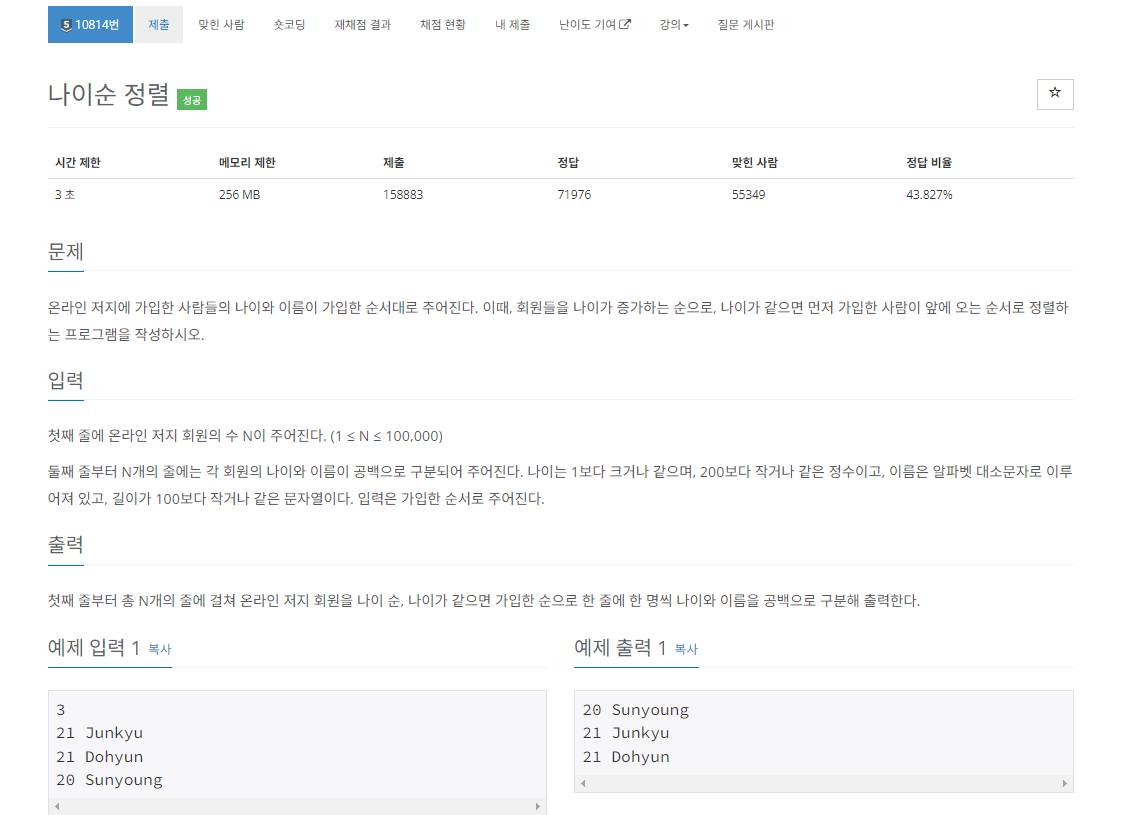Open the 10814번 problem tab
The image size is (1128, 815).
coord(91,24)
